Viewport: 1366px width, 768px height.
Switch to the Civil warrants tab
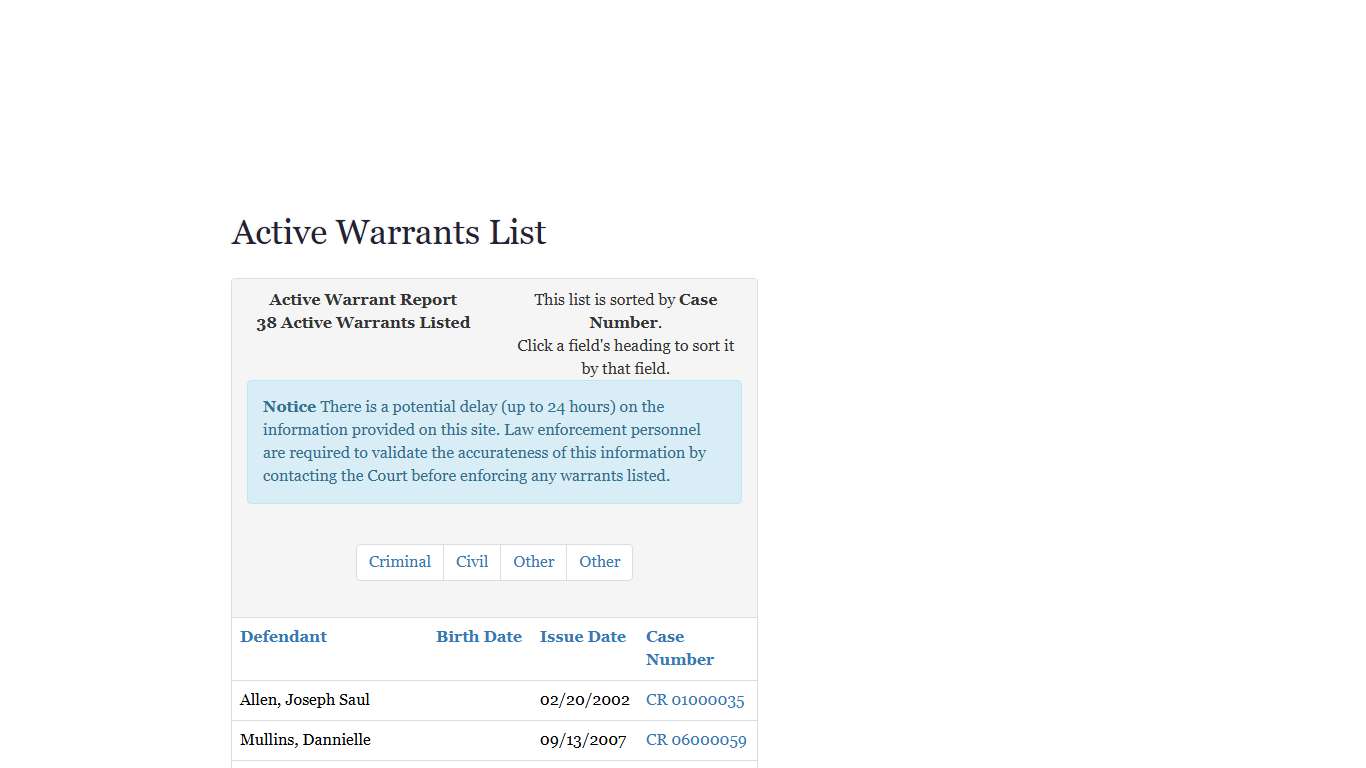click(x=471, y=562)
